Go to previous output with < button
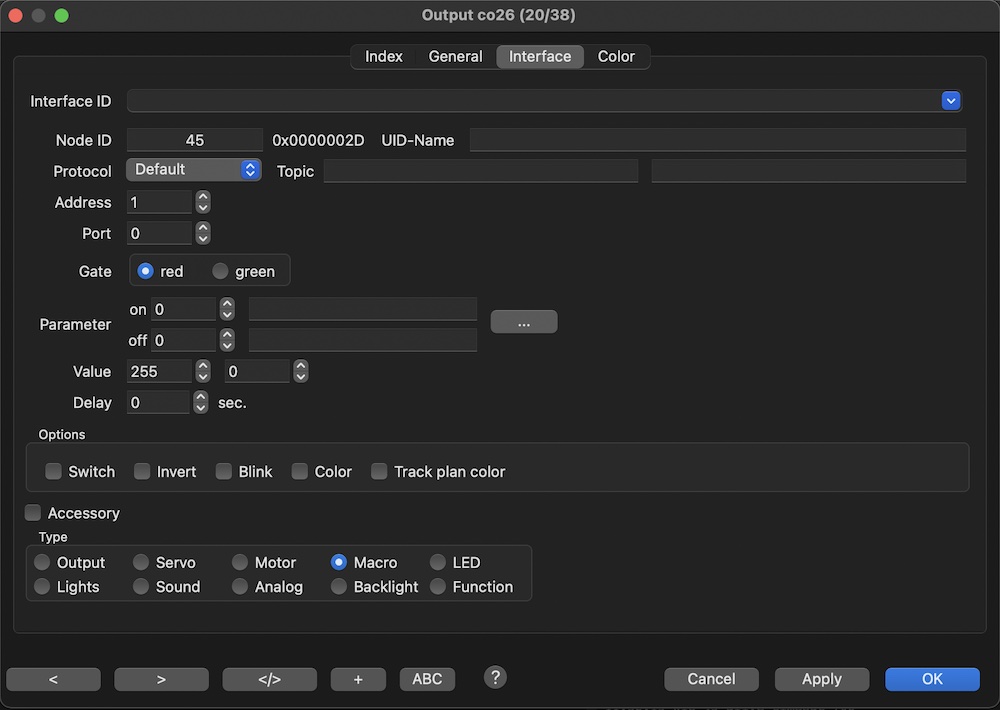Screen dimensions: 1000x710 tap(53, 679)
